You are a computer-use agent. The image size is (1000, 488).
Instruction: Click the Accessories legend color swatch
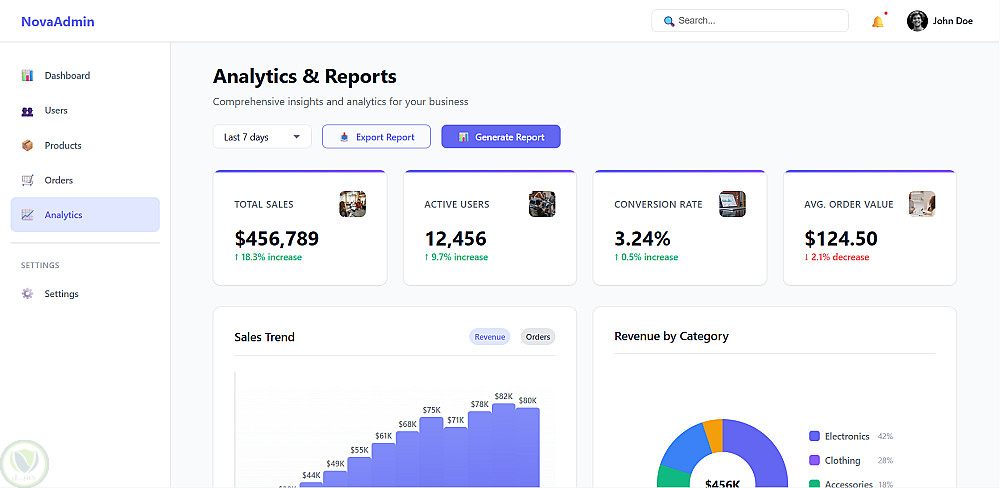[814, 484]
